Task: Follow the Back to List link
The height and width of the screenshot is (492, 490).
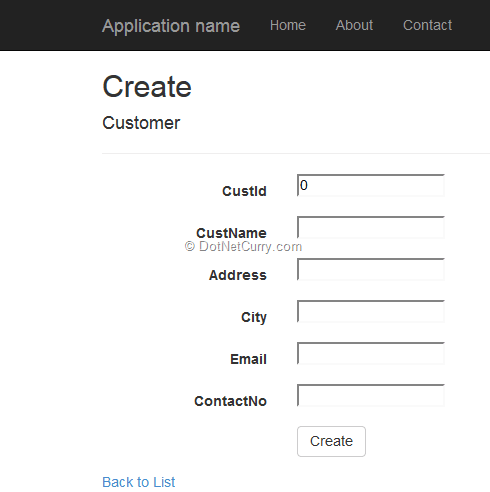Action: (138, 482)
